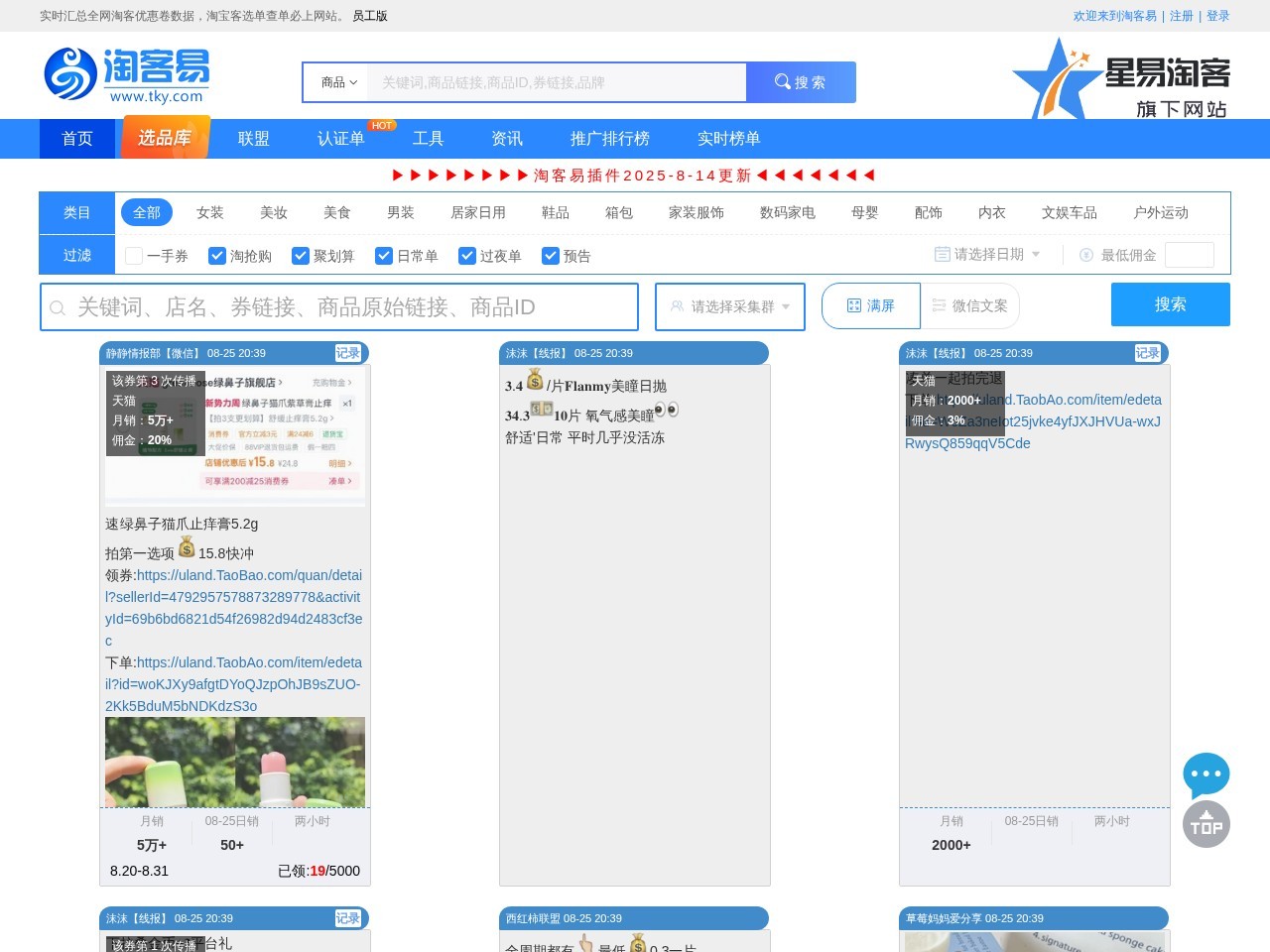Open the 商品 search type dropdown
The width and height of the screenshot is (1270, 952).
pyautogui.click(x=337, y=82)
